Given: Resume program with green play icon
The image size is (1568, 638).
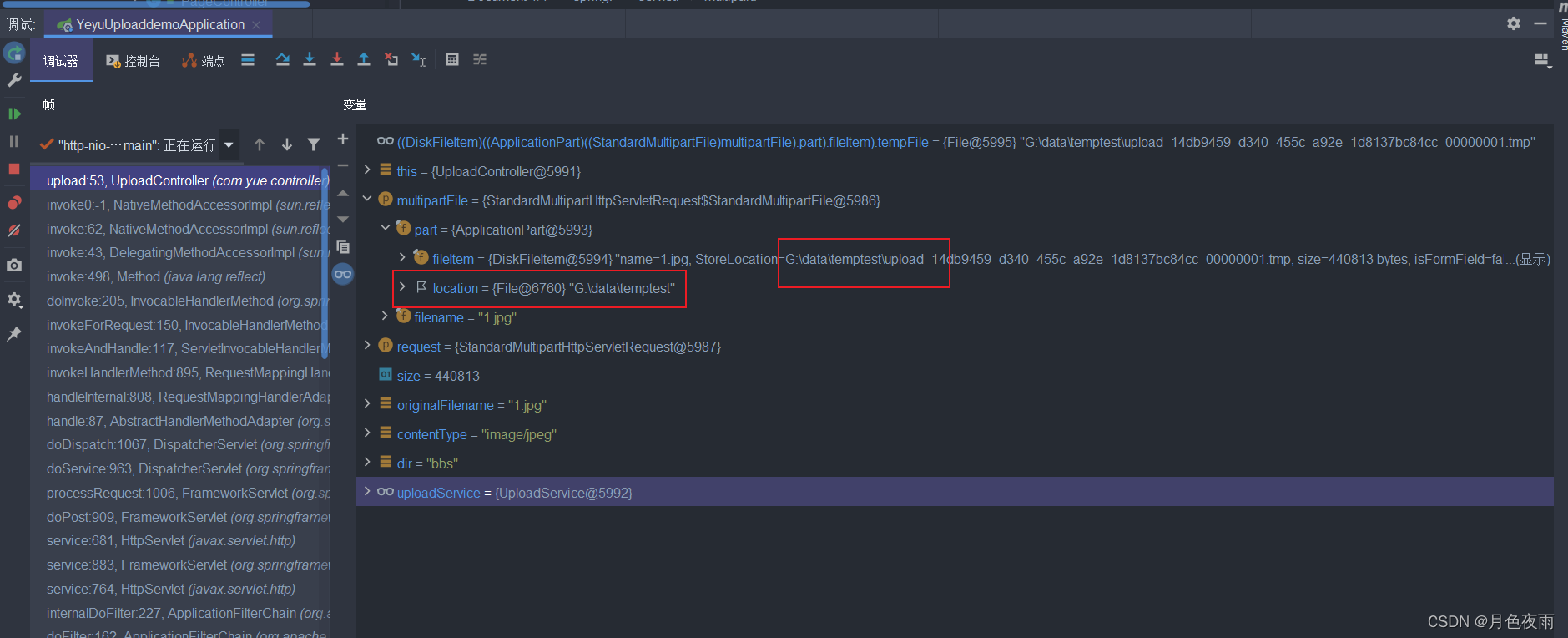Looking at the screenshot, I should click(14, 114).
